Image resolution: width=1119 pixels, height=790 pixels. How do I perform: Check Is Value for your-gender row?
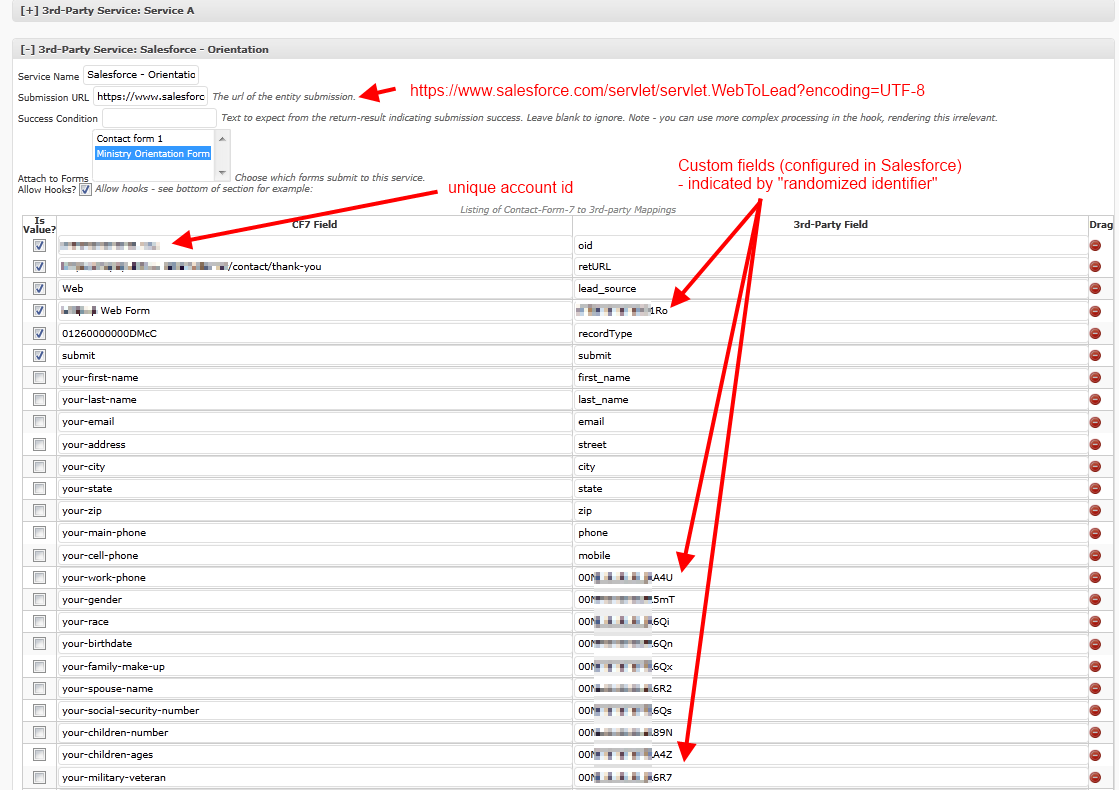coord(39,599)
